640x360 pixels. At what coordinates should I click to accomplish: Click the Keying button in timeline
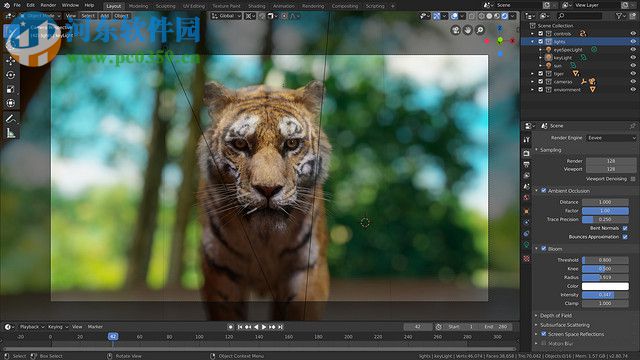pyautogui.click(x=57, y=327)
